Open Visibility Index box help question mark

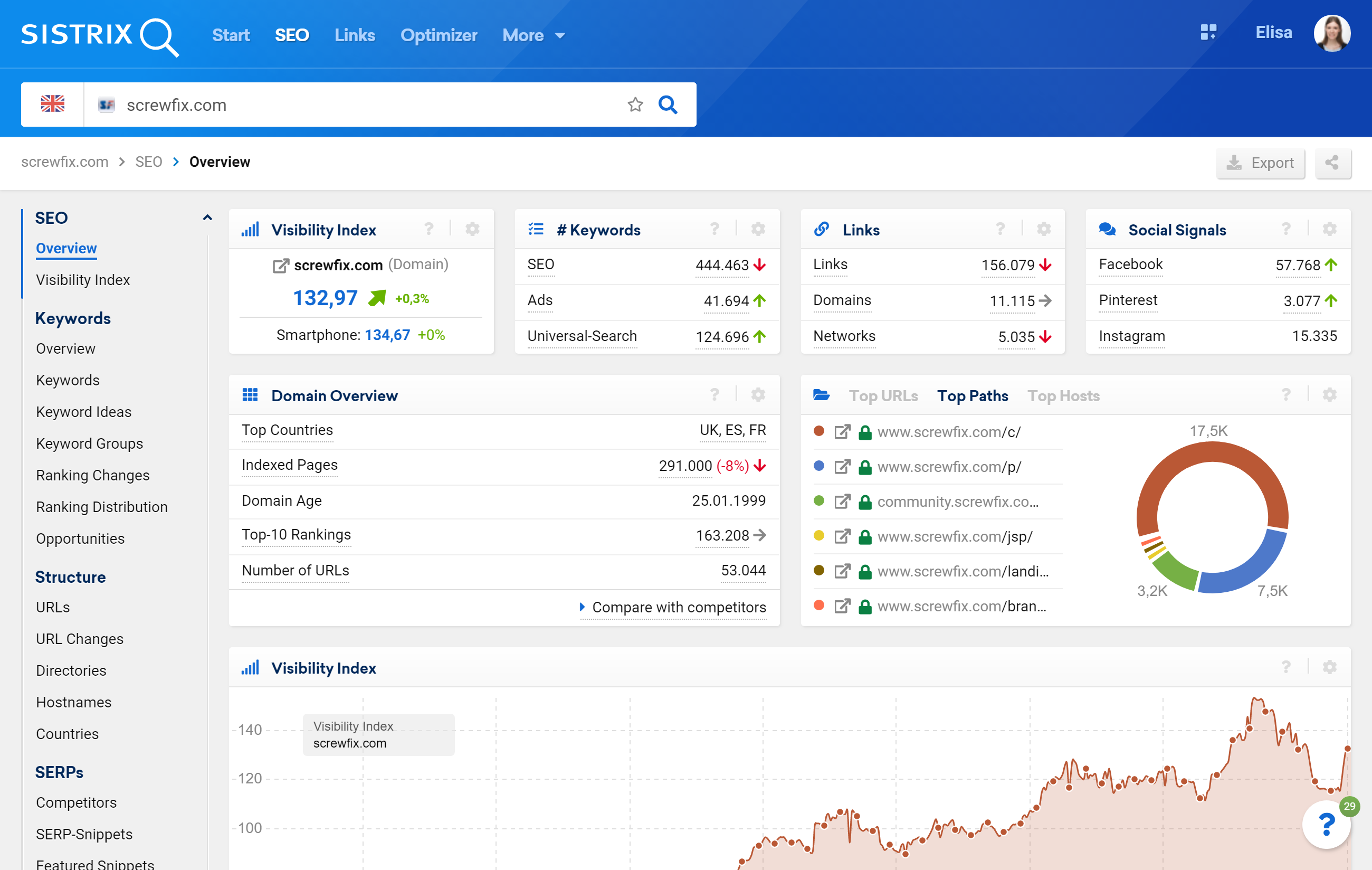point(429,229)
